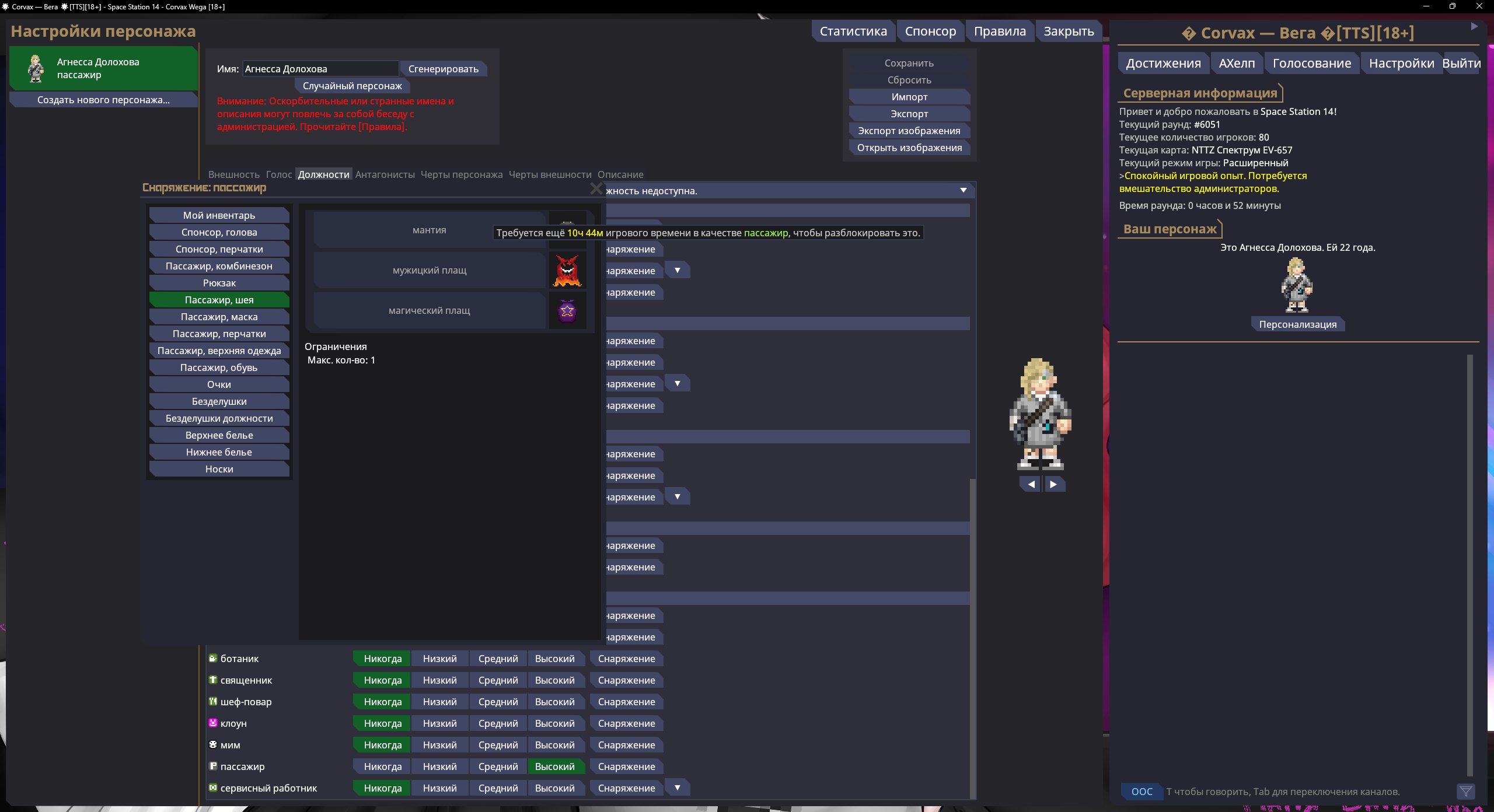
Task: Set mime priority to Средний
Action: 498,745
